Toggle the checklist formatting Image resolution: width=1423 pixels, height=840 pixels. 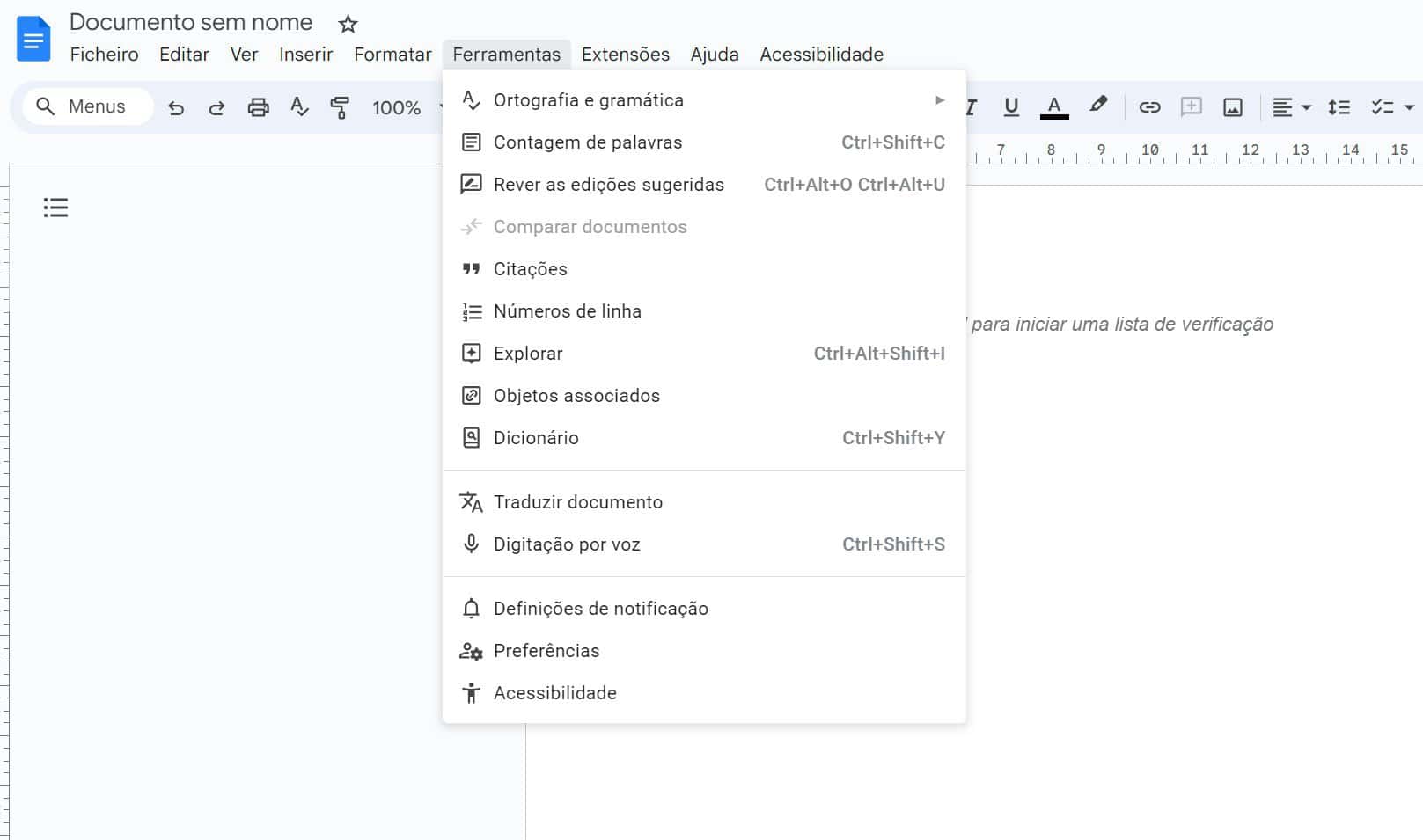[1382, 106]
